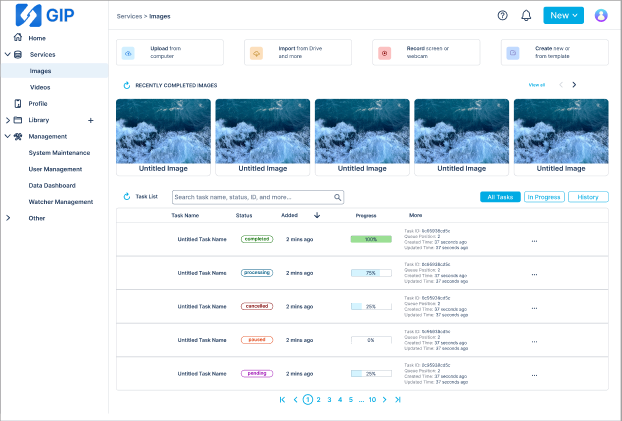Screen dimensions: 622x421
Task: Click Services in the breadcrumb
Action: 129,16
